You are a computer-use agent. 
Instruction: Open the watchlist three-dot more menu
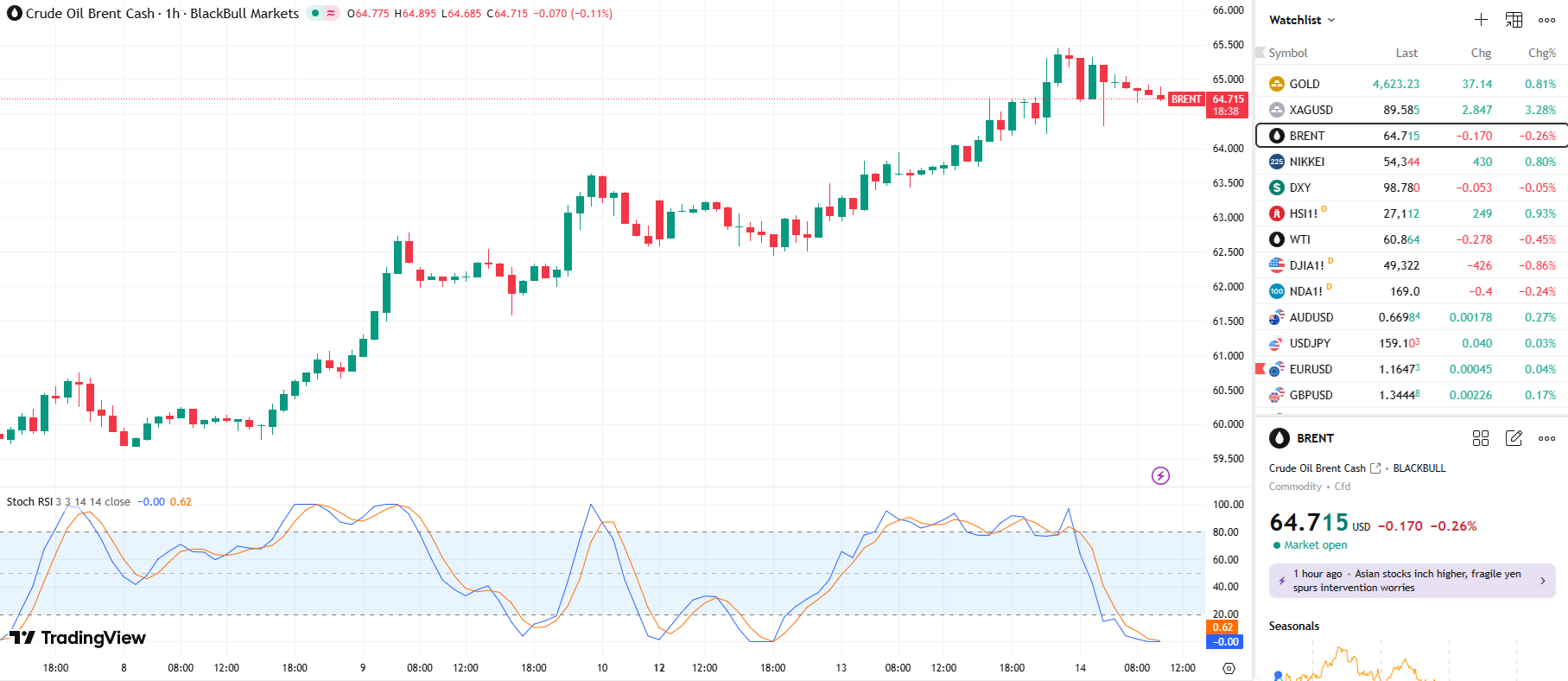(x=1546, y=20)
